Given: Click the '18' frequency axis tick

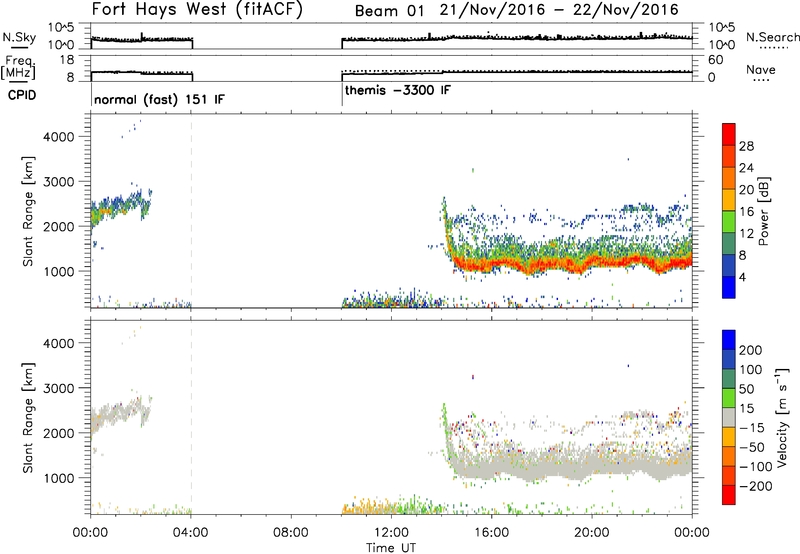Looking at the screenshot, I should click(67, 60).
